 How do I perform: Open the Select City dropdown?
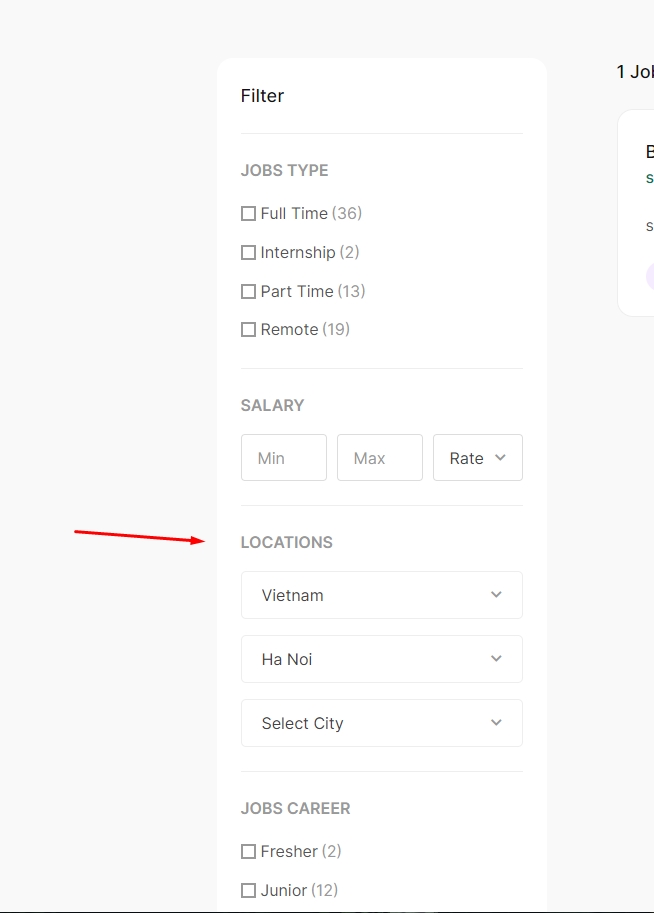[x=381, y=723]
